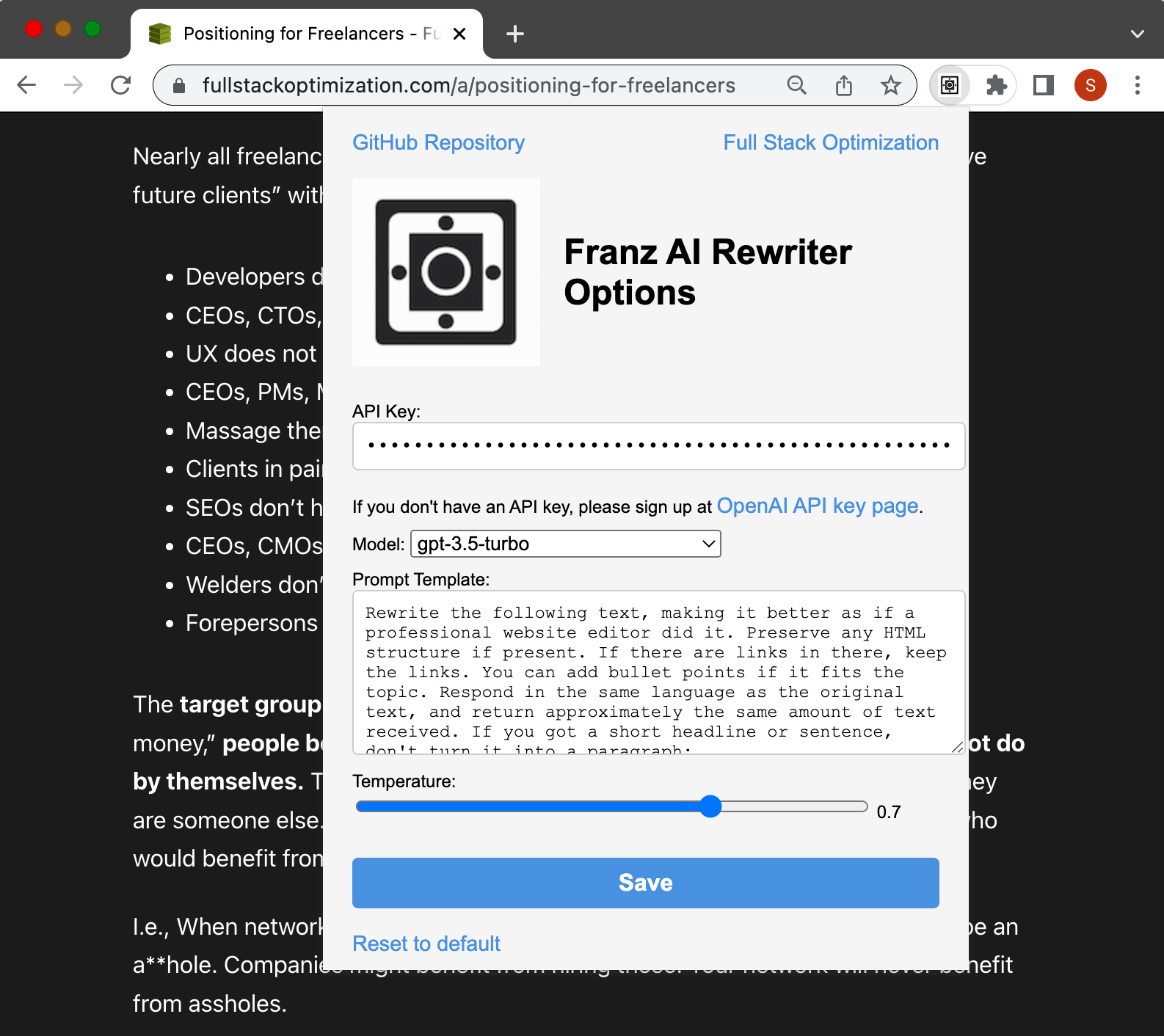Click the 'Temperature:' label
Viewport: 1164px width, 1036px height.
pyautogui.click(x=404, y=781)
